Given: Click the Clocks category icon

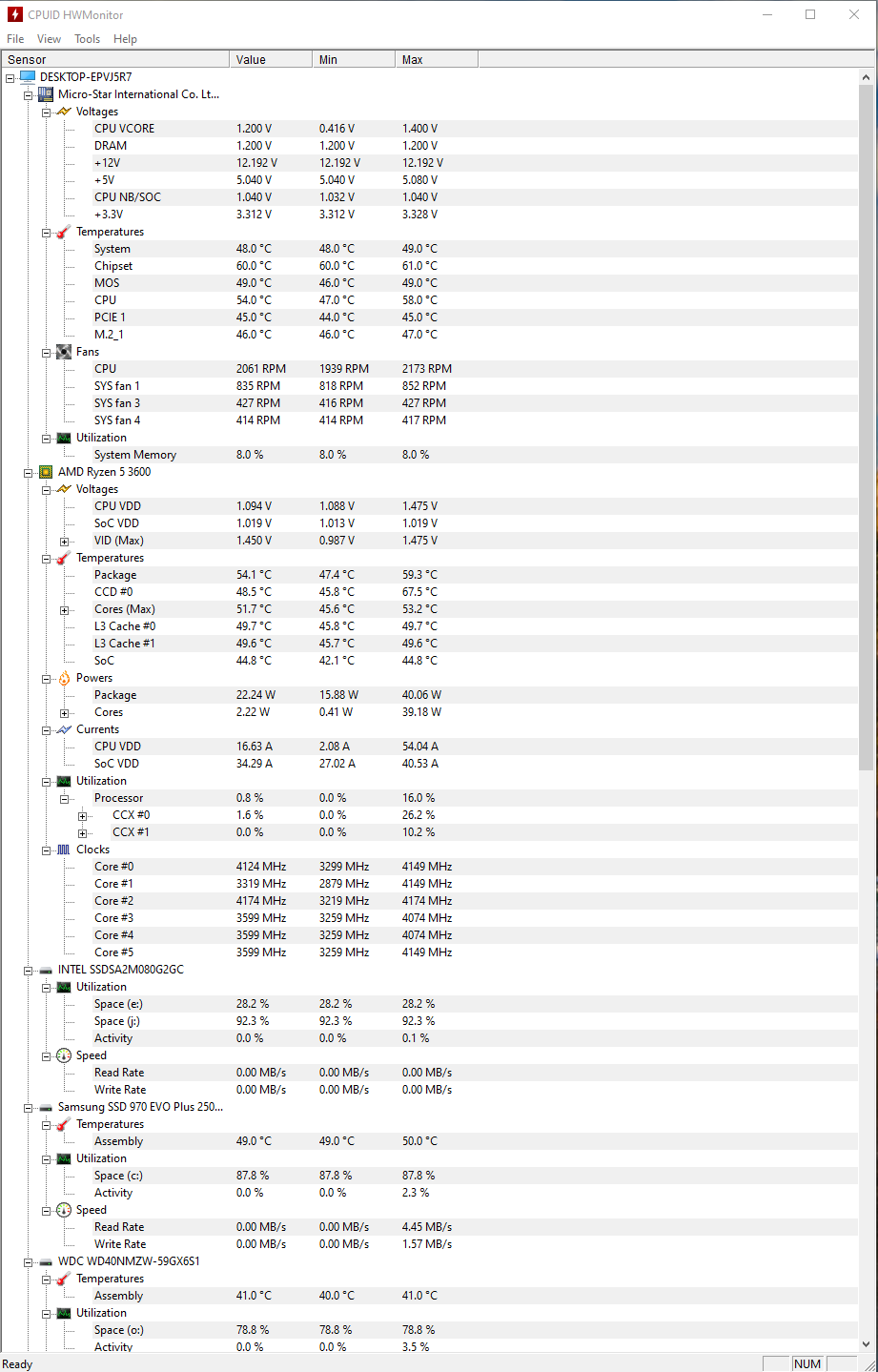Looking at the screenshot, I should point(64,850).
